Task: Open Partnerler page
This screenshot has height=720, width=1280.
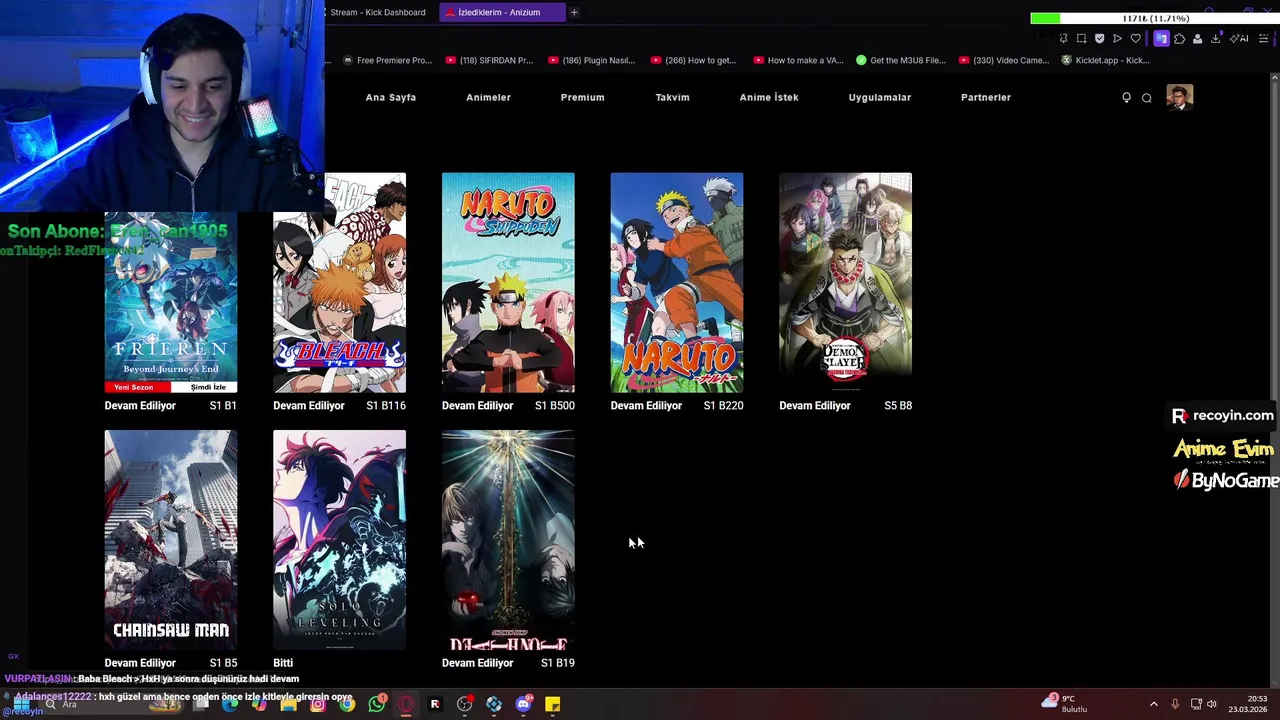Action: pos(985,97)
